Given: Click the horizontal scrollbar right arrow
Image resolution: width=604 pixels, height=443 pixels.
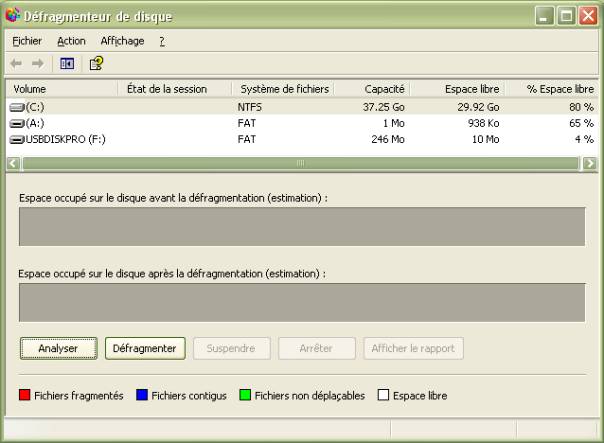Looking at the screenshot, I should click(590, 163).
